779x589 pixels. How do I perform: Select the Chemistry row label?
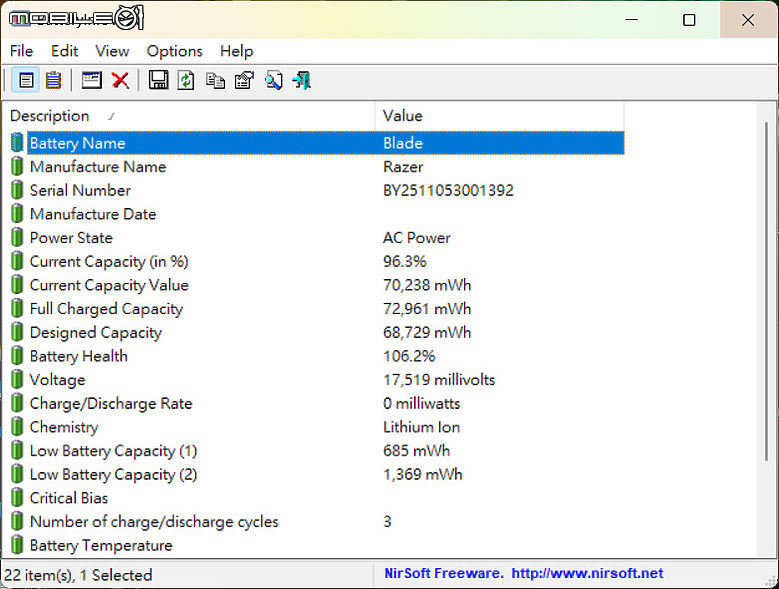coord(64,427)
